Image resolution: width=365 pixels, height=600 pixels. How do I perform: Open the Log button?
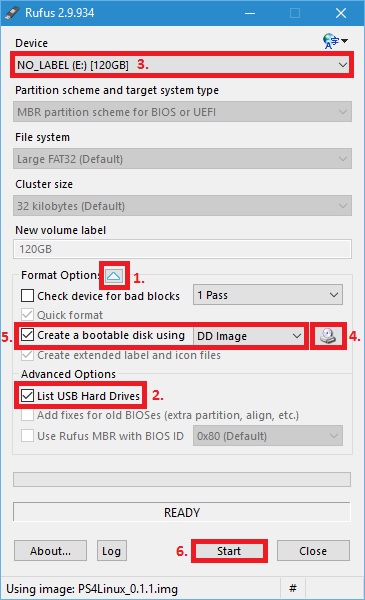111,551
